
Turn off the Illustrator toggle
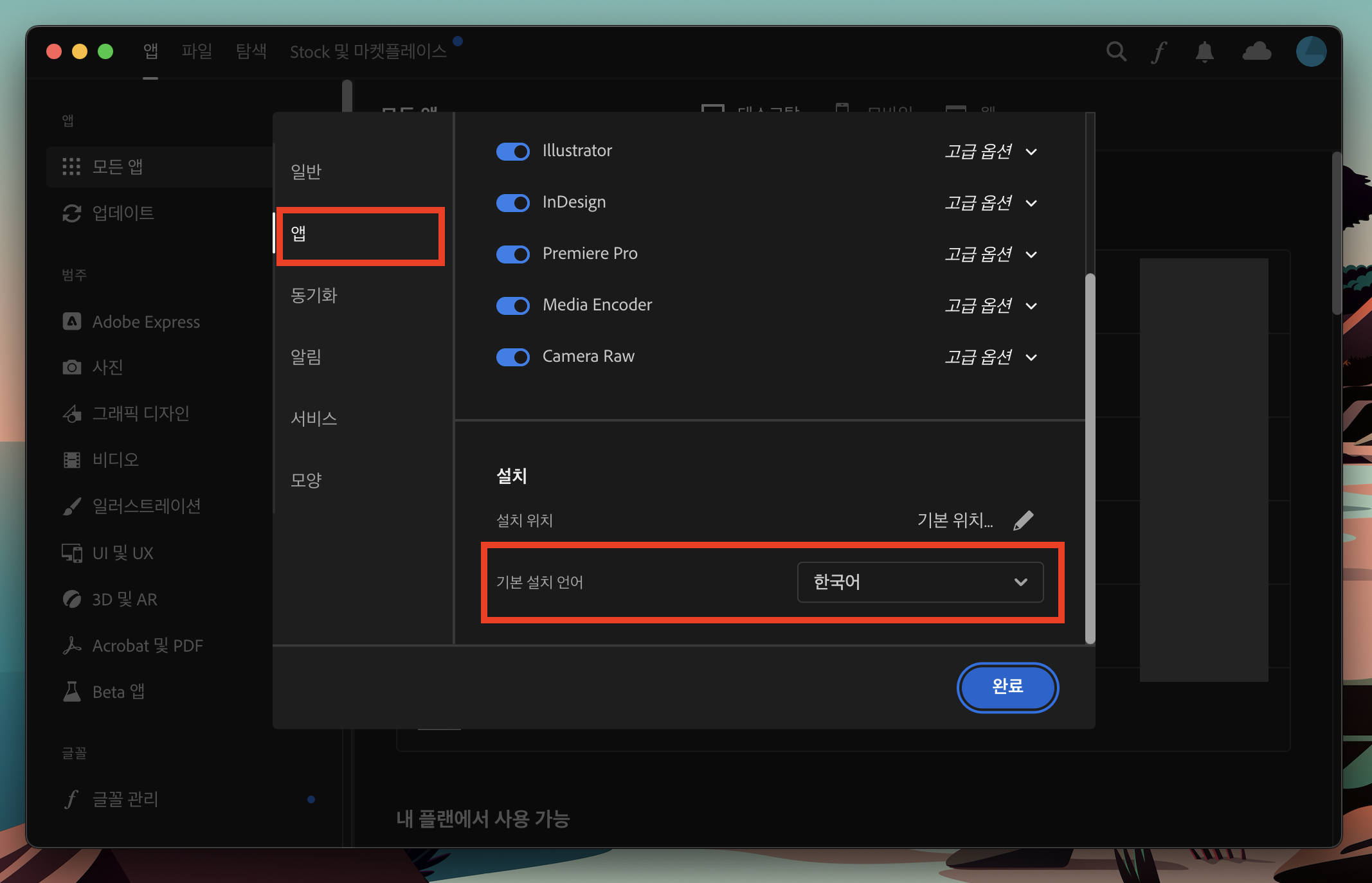click(x=512, y=151)
